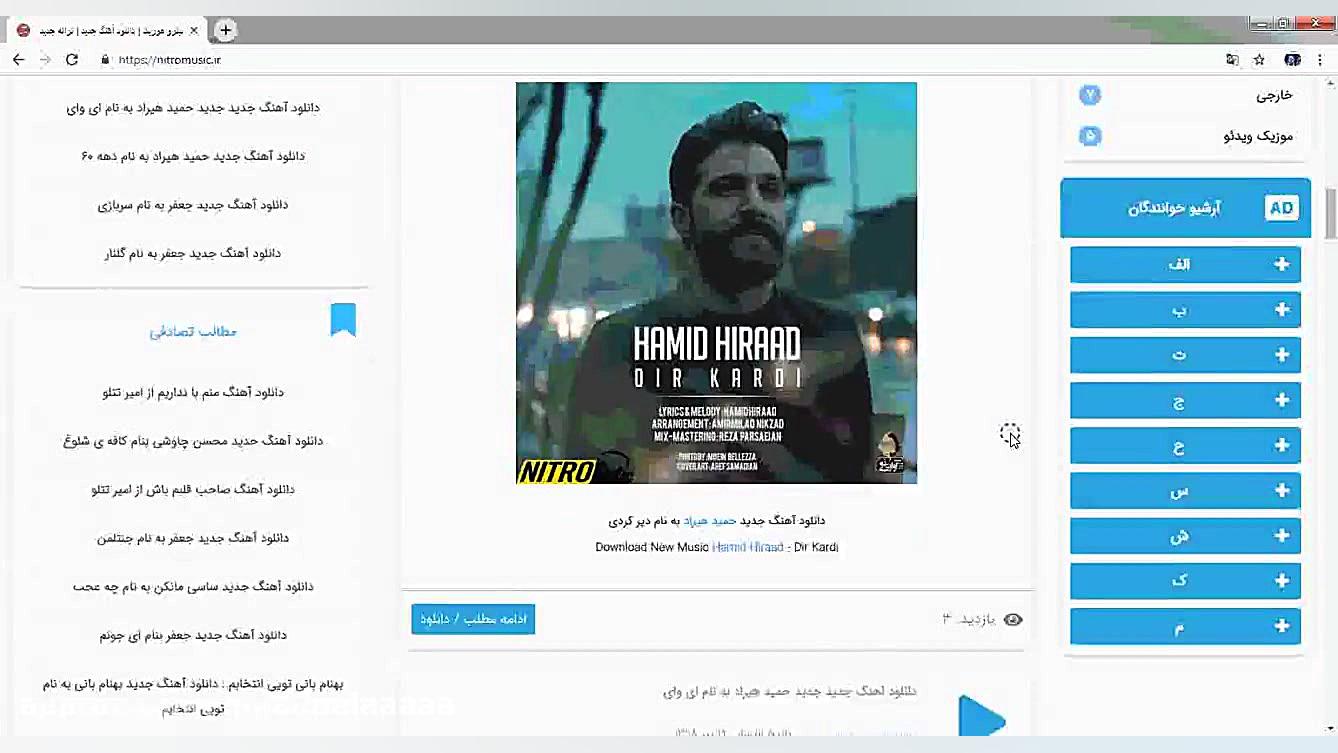Open the جعفر بنام ای جونم link
Screen dimensions: 1338x753
coord(193,636)
